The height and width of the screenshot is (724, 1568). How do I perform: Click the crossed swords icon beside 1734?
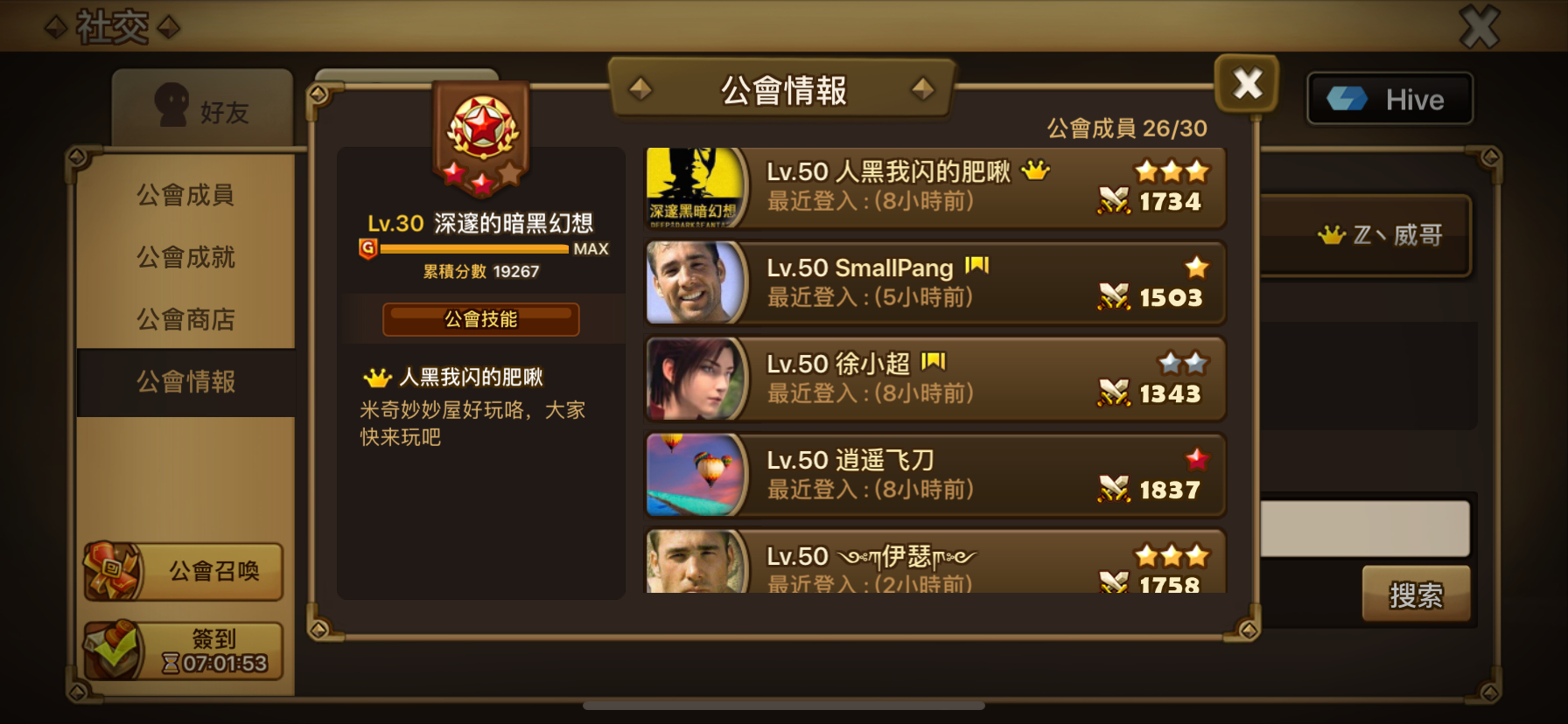[x=1114, y=201]
